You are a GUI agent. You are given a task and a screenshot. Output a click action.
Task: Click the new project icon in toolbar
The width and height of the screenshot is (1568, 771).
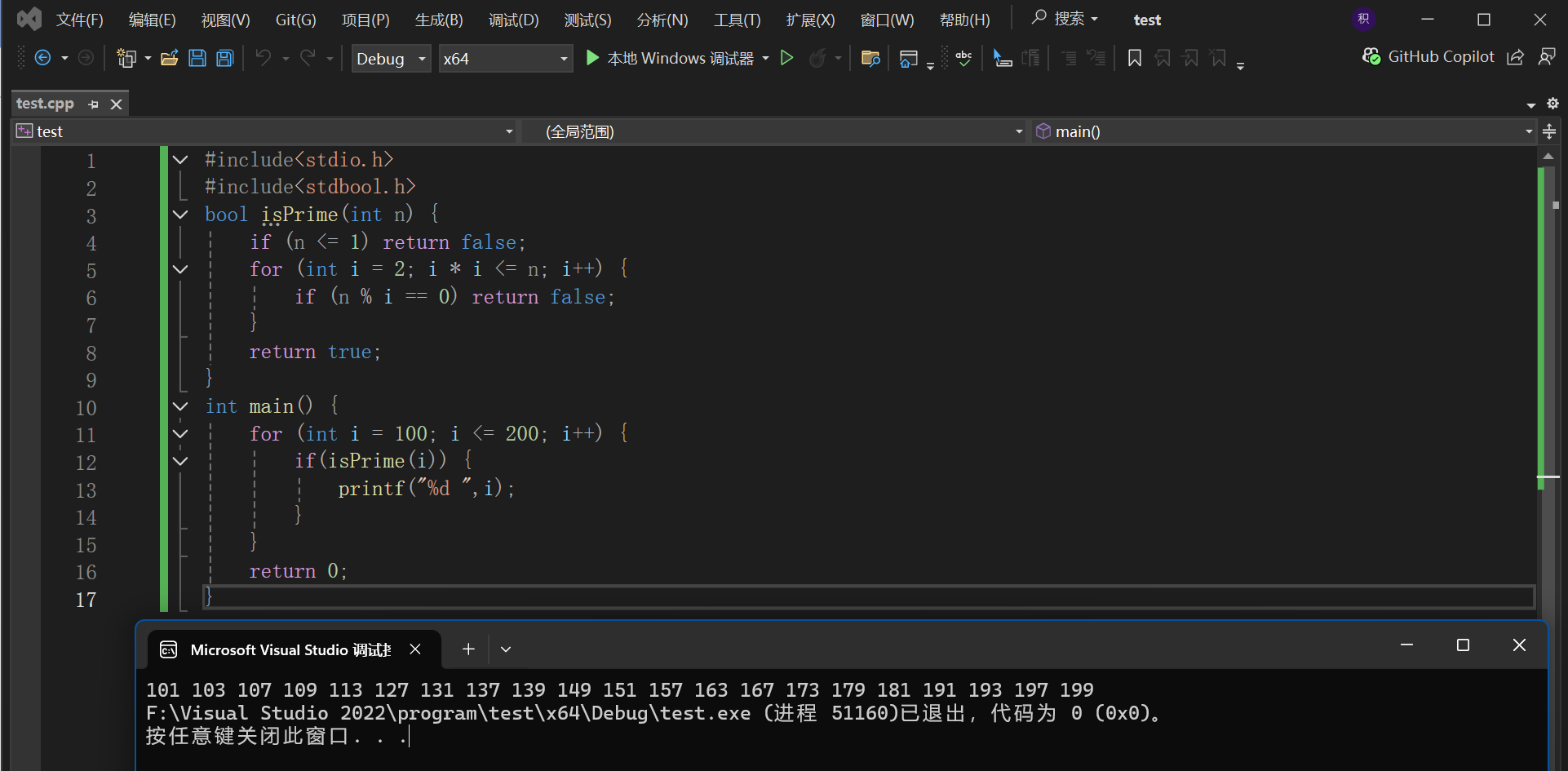(126, 58)
